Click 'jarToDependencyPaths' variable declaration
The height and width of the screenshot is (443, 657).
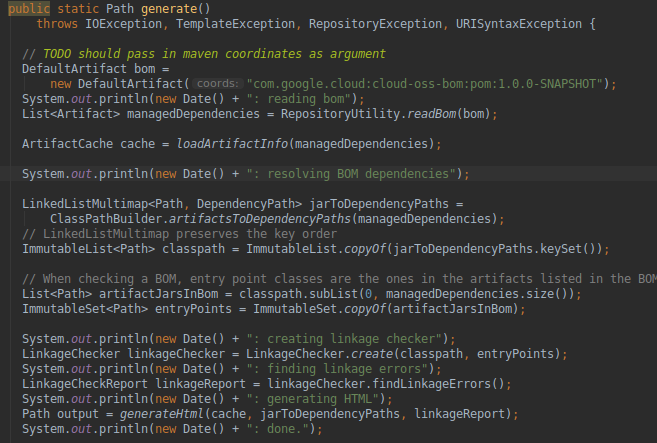pos(379,204)
